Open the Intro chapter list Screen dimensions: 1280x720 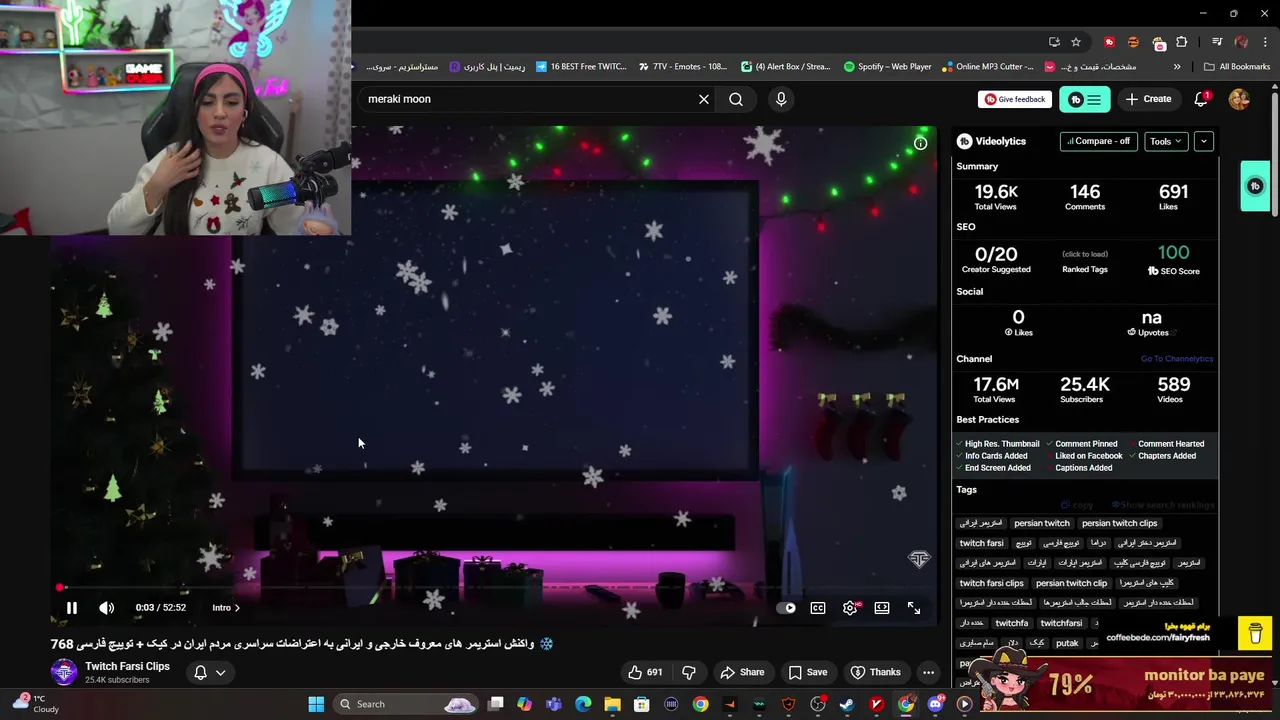[x=225, y=608]
